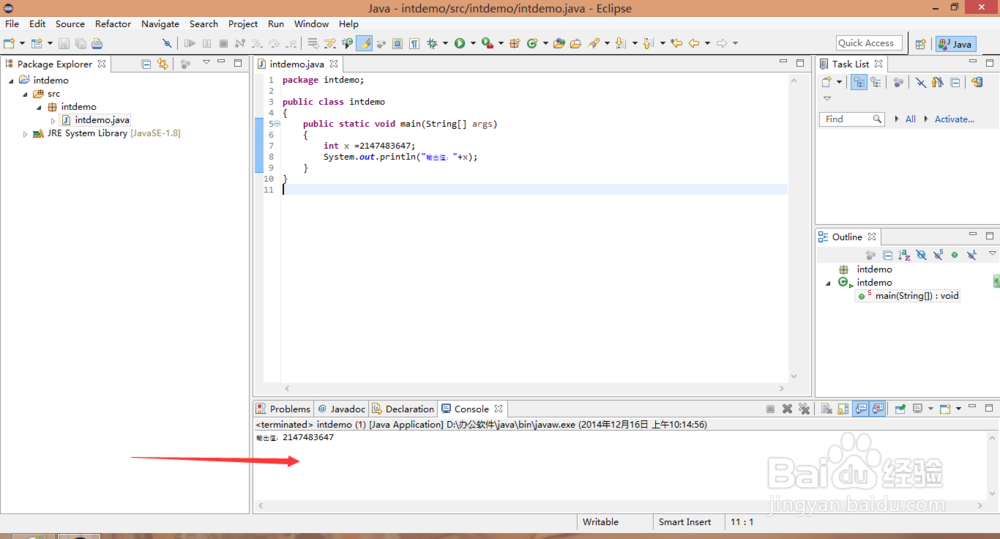
Task: Click the All link in Task List
Action: [910, 119]
